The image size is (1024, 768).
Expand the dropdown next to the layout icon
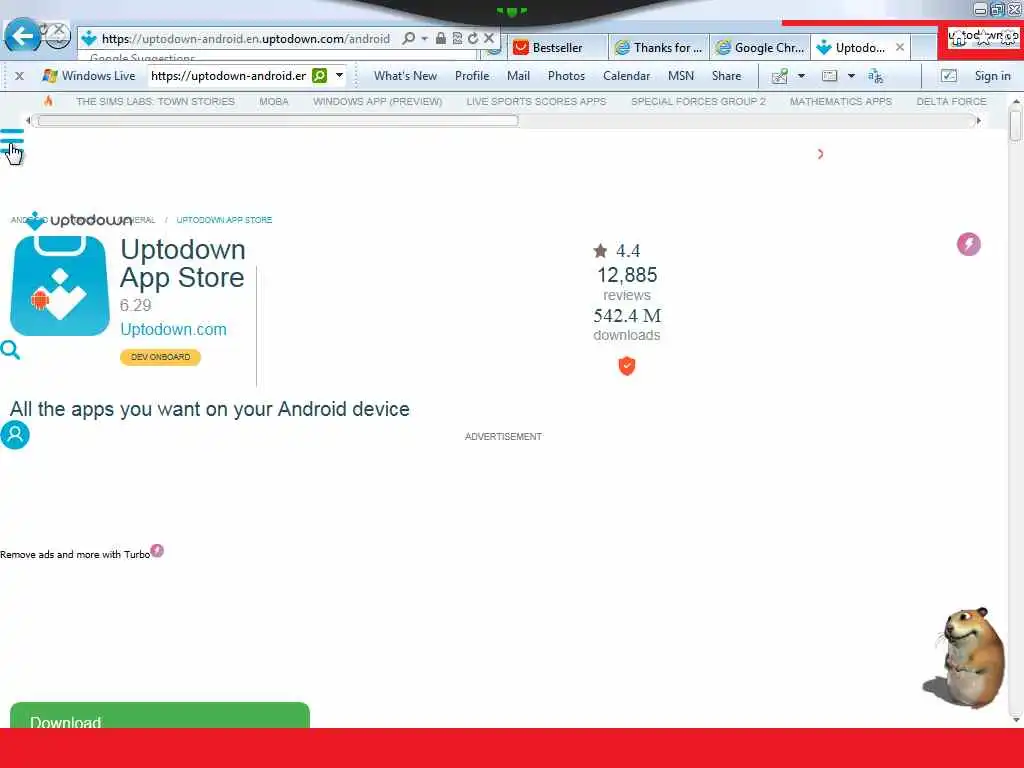pyautogui.click(x=851, y=76)
